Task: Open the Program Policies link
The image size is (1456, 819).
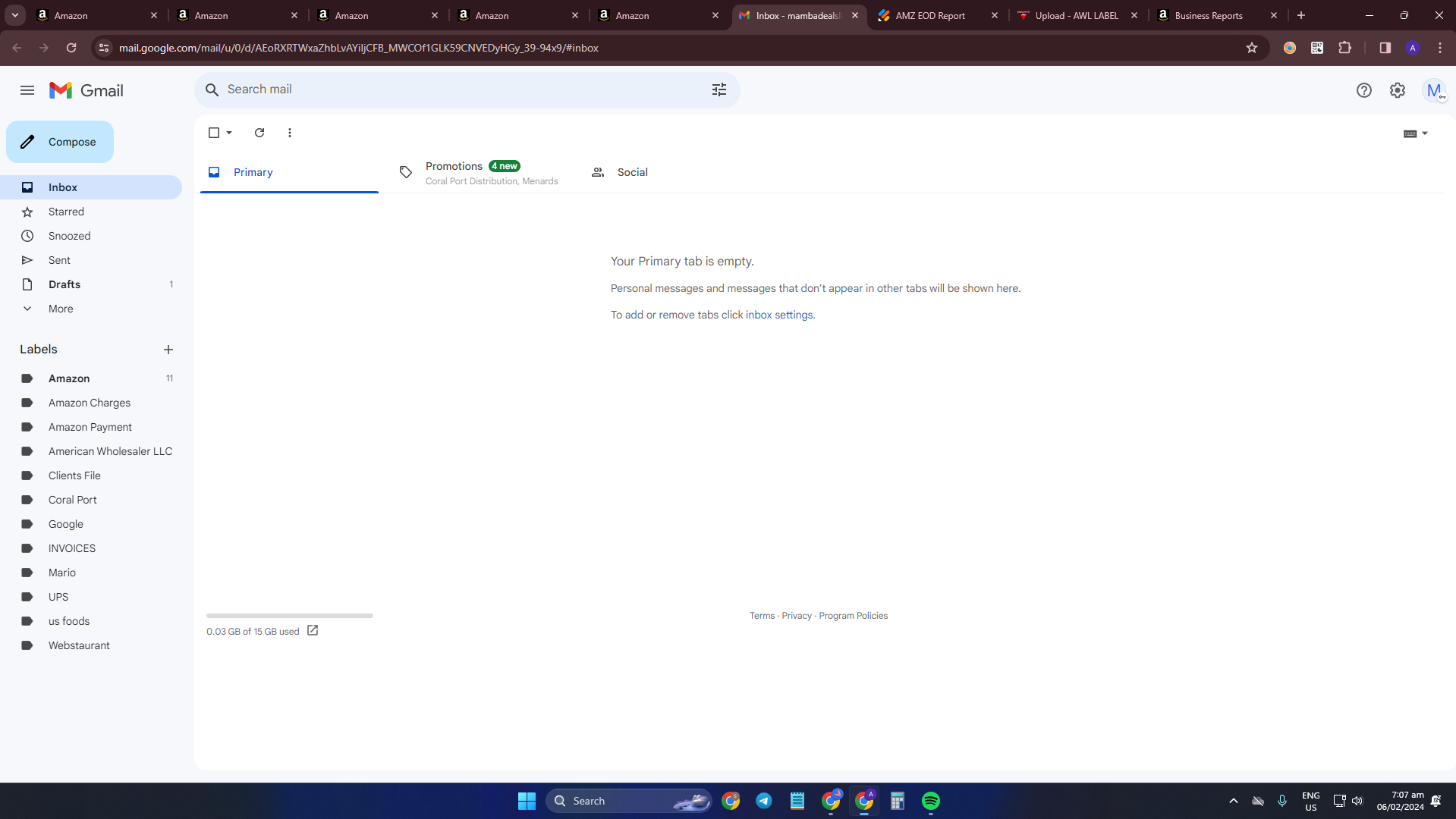Action: click(x=853, y=616)
